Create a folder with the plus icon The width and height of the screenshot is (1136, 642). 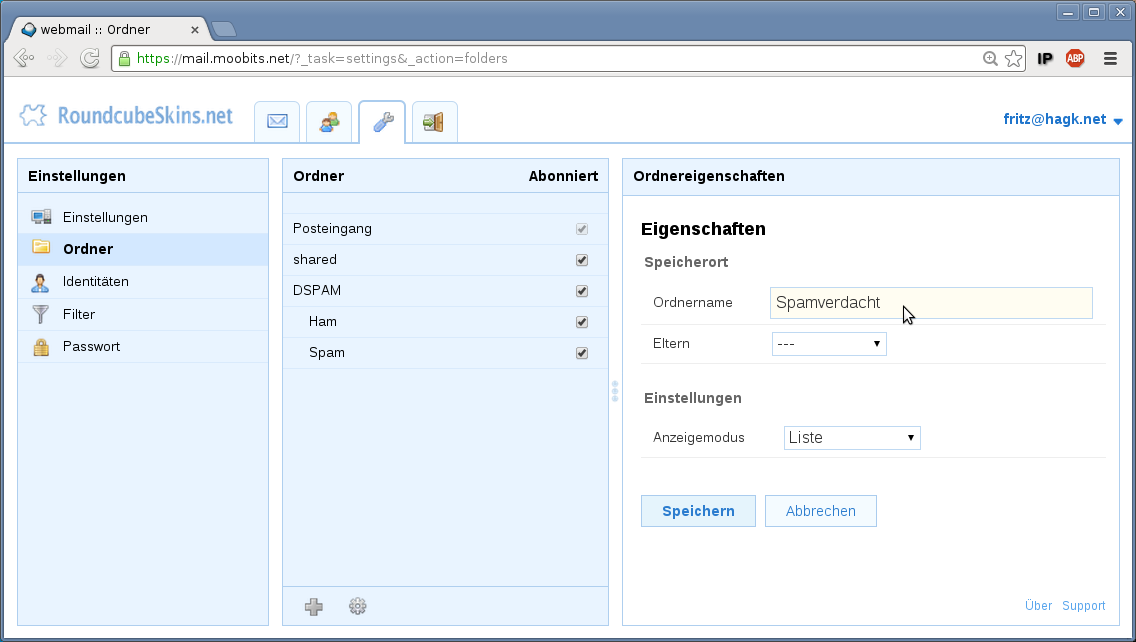pos(313,606)
